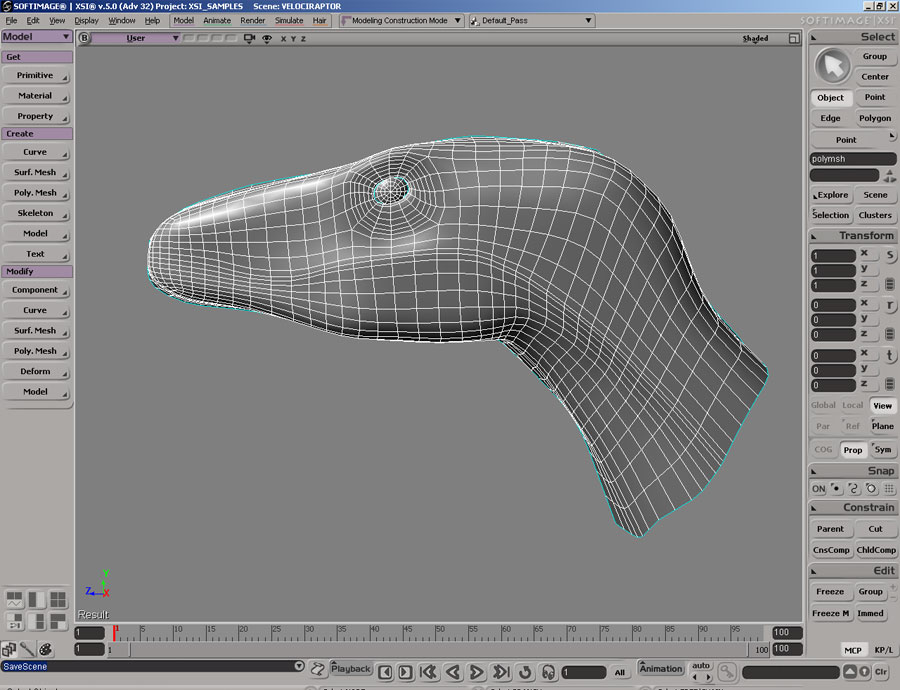Click the Explore button
Screen dimensions: 900x690
(831, 195)
